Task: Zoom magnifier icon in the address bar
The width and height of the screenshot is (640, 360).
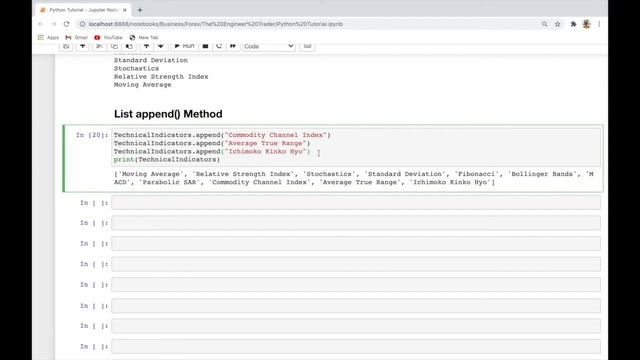Action: pos(544,24)
